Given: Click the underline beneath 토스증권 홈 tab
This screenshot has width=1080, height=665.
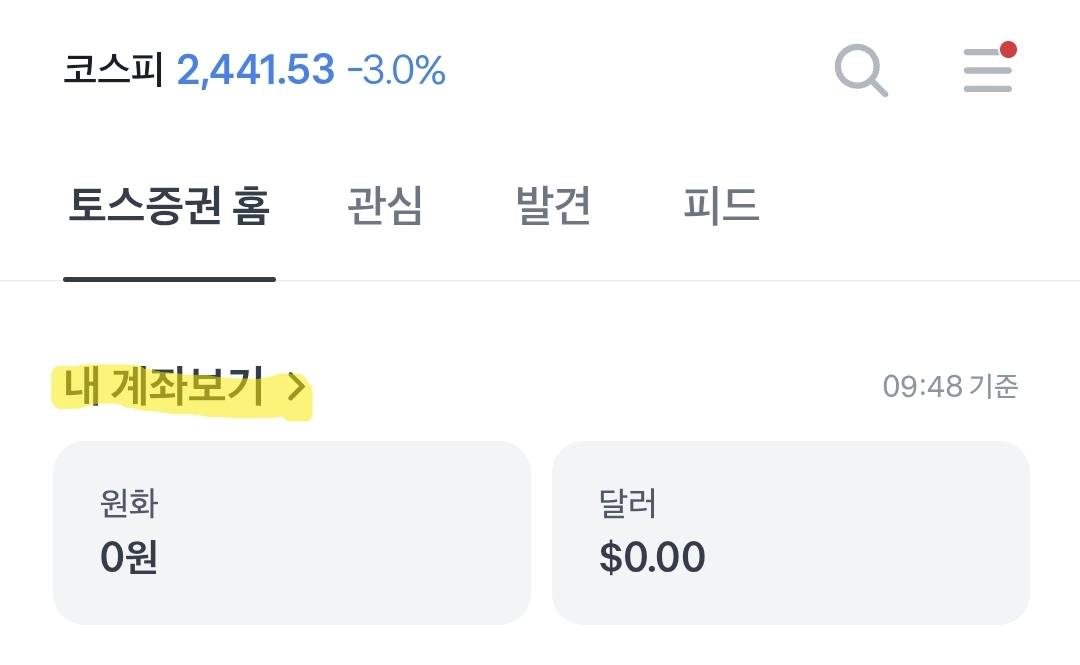Looking at the screenshot, I should 169,279.
